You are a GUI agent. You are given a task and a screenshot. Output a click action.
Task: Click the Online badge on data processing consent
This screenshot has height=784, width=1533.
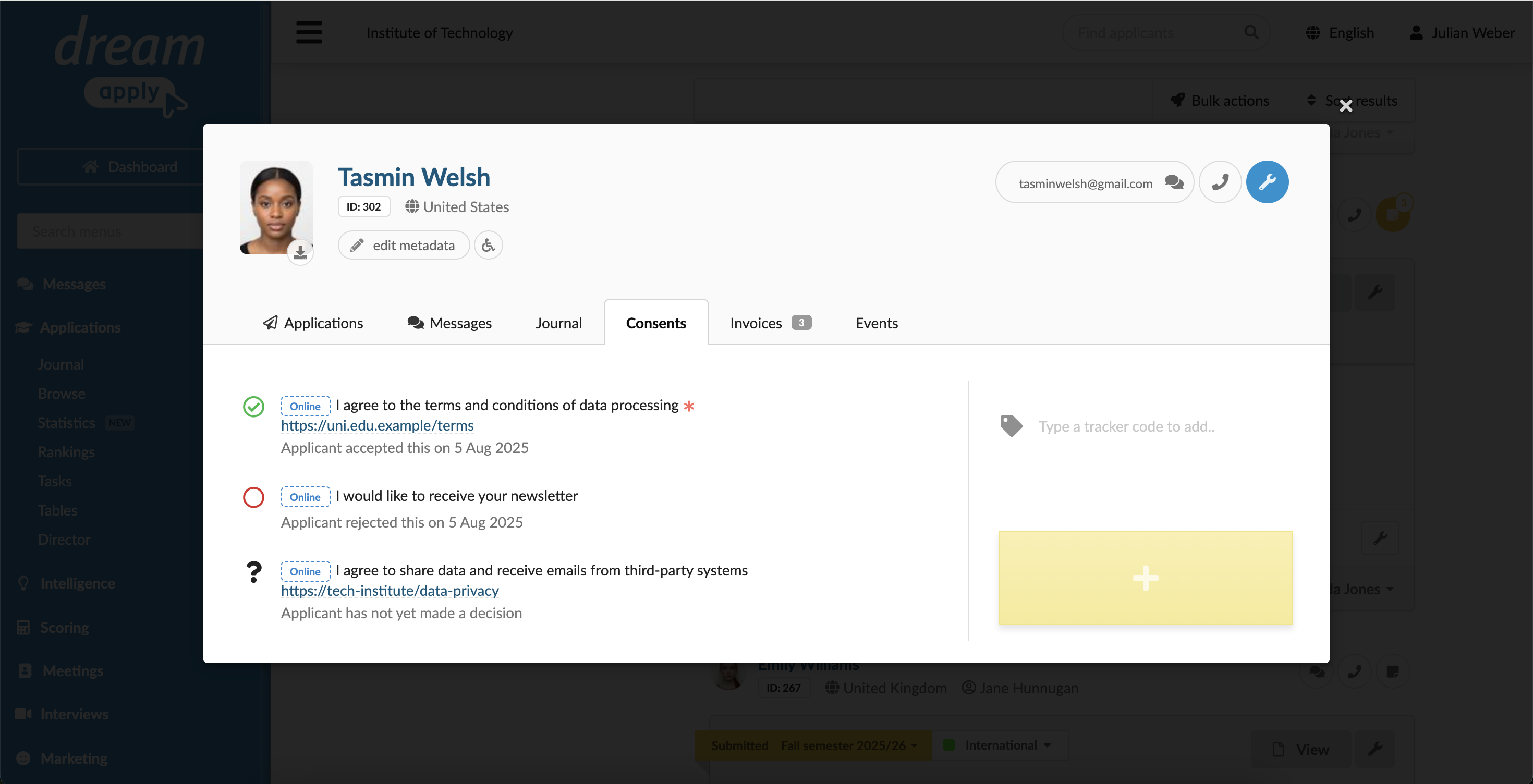tap(305, 406)
